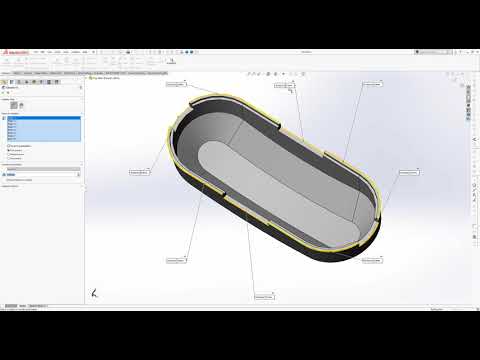Select the Partial preview radio button
480x360 pixels.
[8, 154]
